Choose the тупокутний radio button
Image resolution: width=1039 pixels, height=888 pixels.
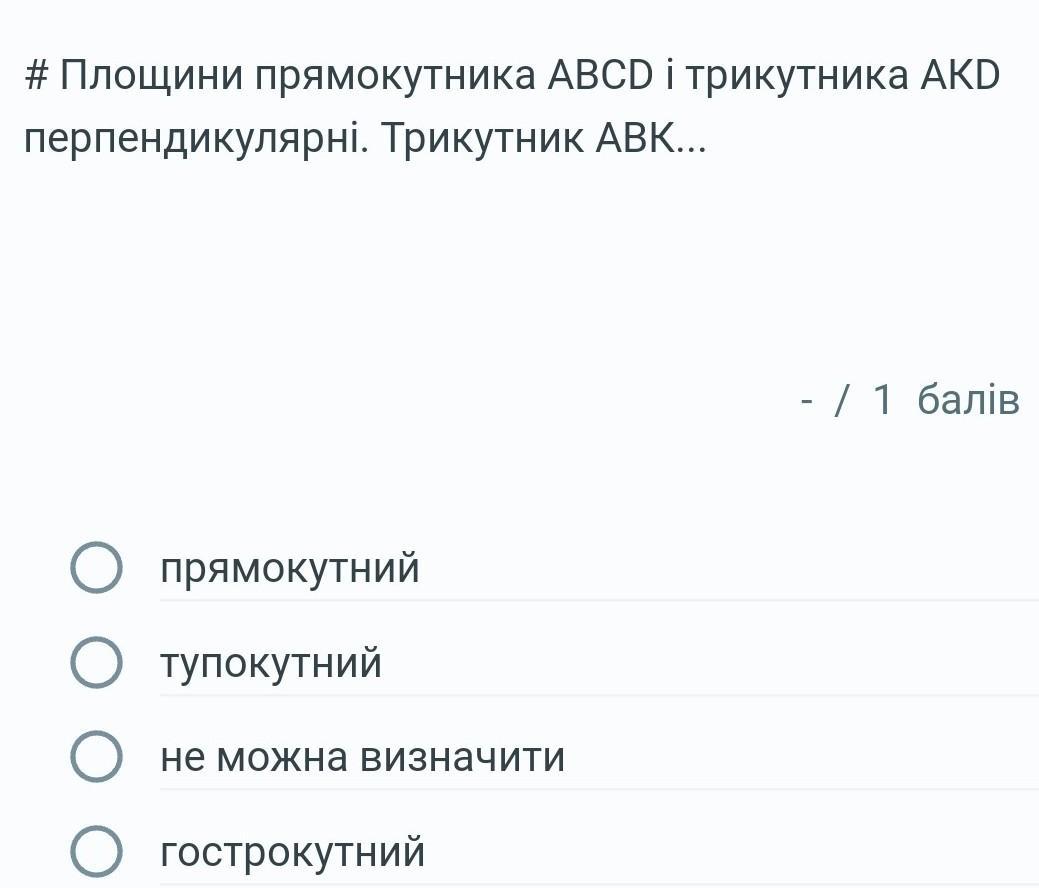tap(97, 664)
